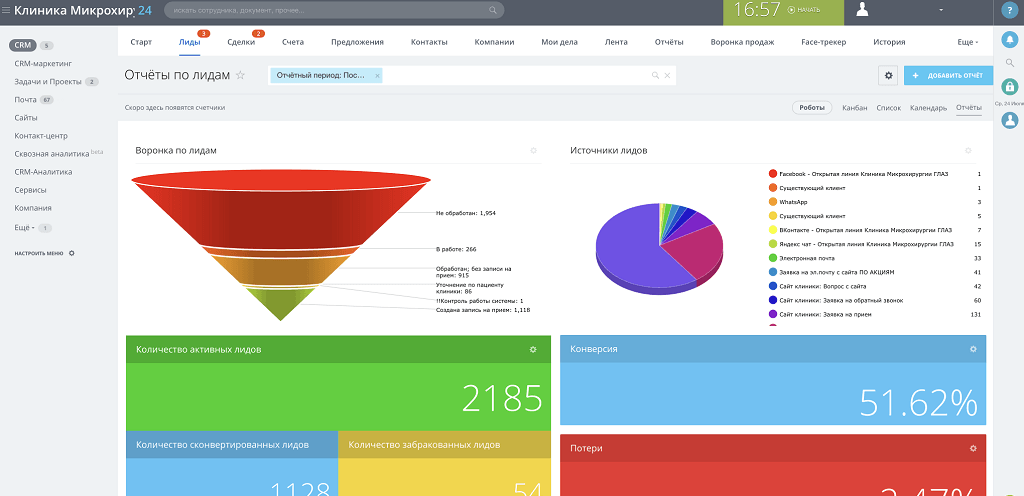Clear the filter with the X icon

pyautogui.click(x=667, y=76)
